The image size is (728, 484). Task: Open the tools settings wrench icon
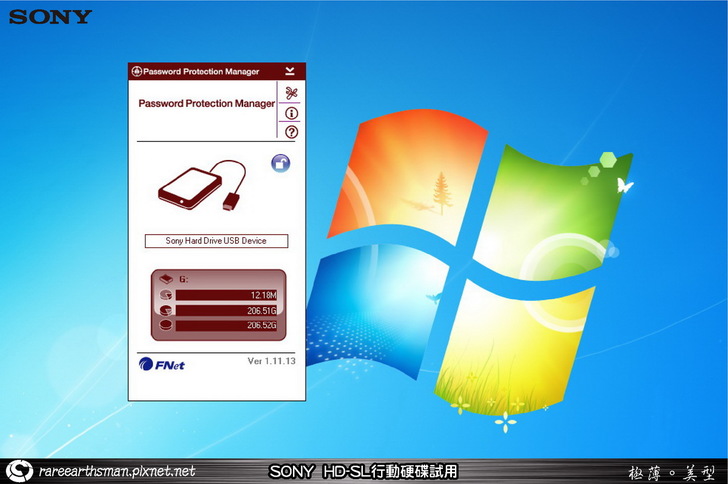pyautogui.click(x=291, y=93)
